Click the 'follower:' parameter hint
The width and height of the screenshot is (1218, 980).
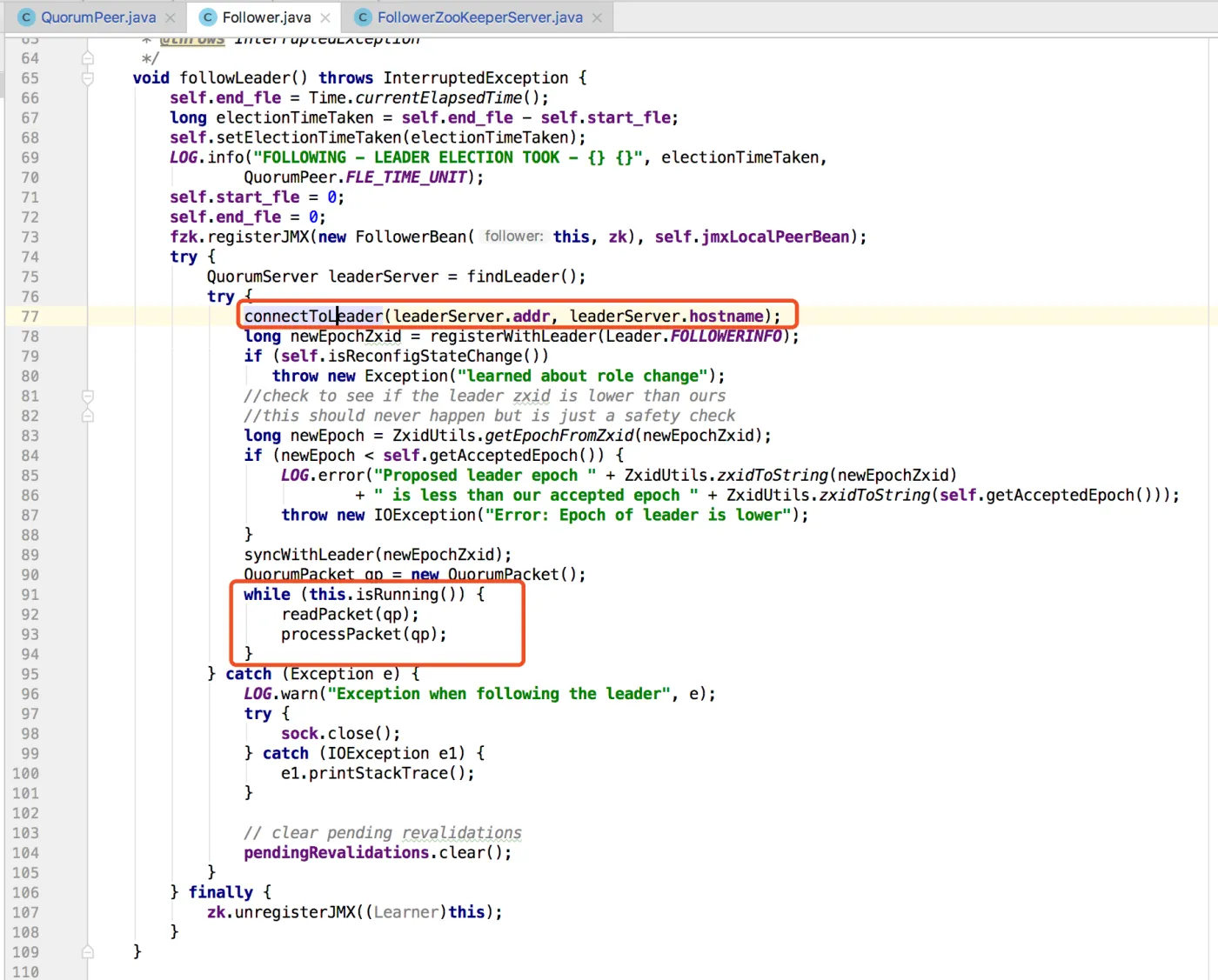point(513,237)
